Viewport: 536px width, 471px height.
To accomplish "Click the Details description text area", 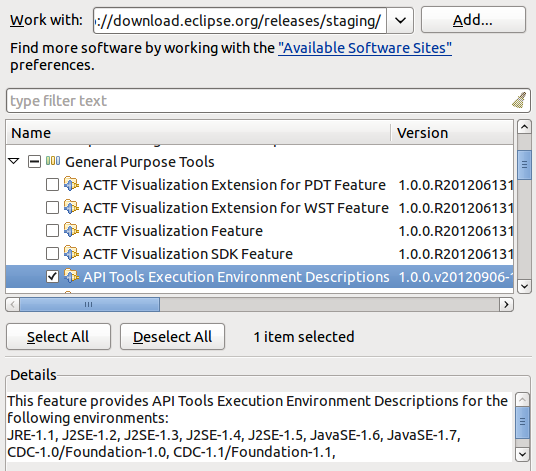I will point(259,427).
